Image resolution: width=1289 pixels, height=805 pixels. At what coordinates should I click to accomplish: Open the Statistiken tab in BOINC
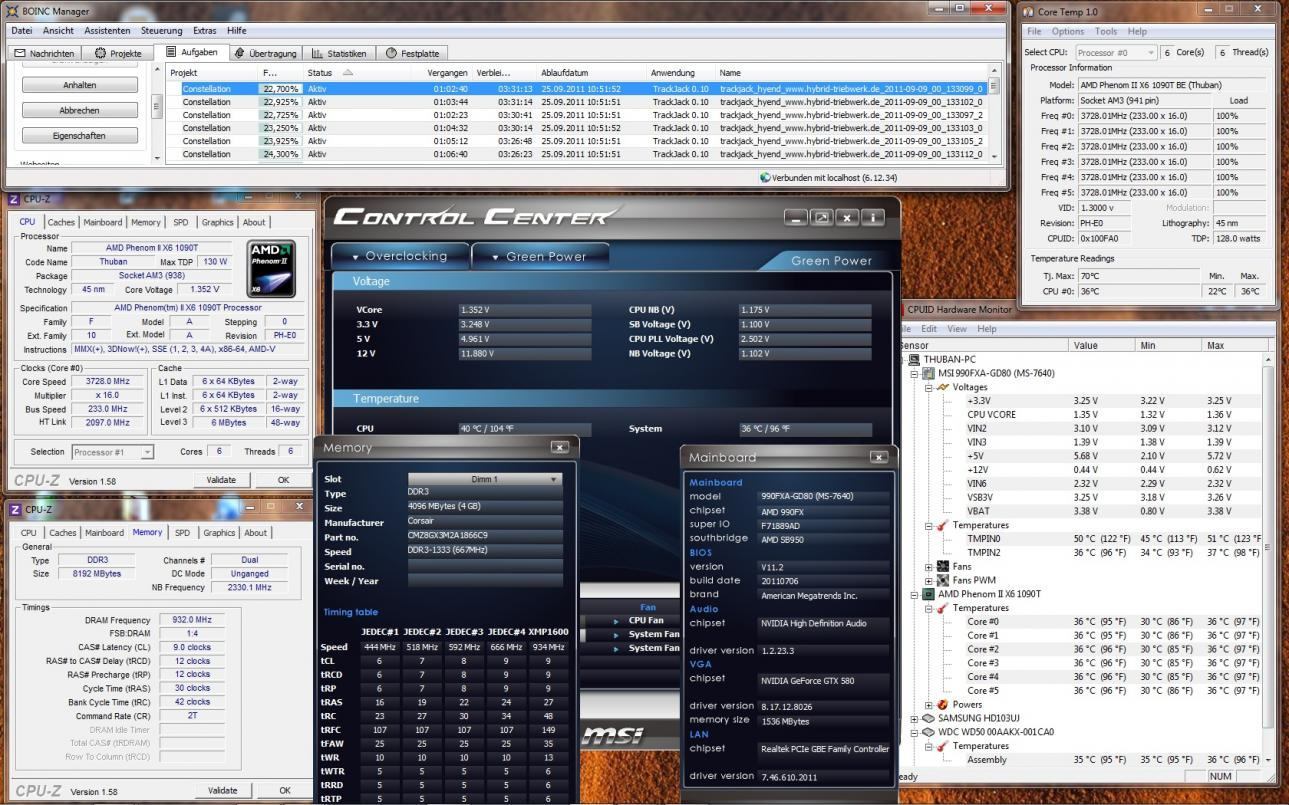click(339, 53)
